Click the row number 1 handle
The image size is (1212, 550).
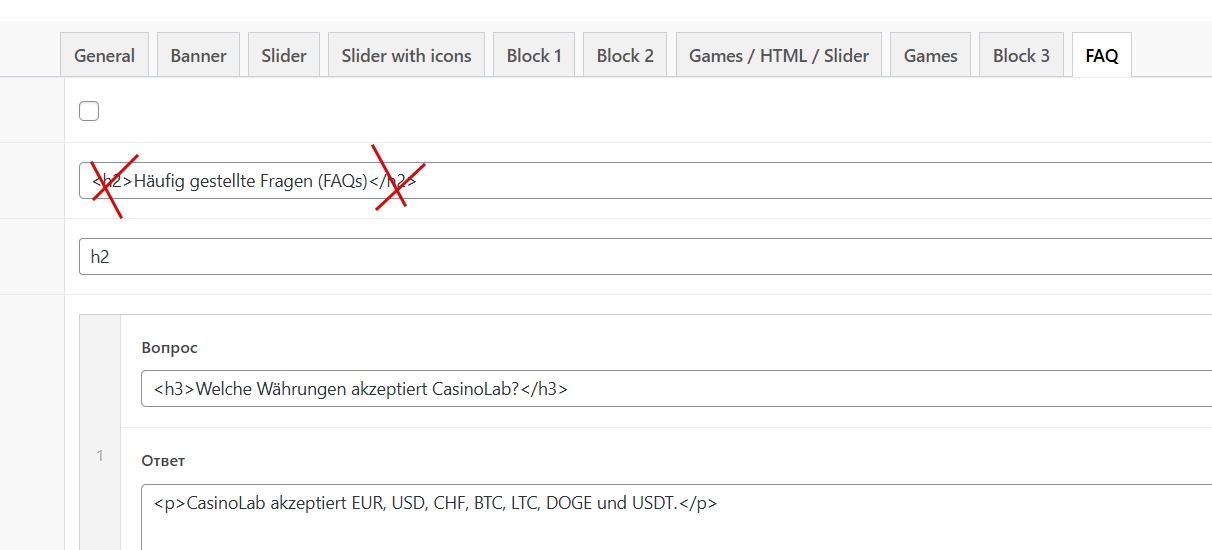[x=100, y=456]
